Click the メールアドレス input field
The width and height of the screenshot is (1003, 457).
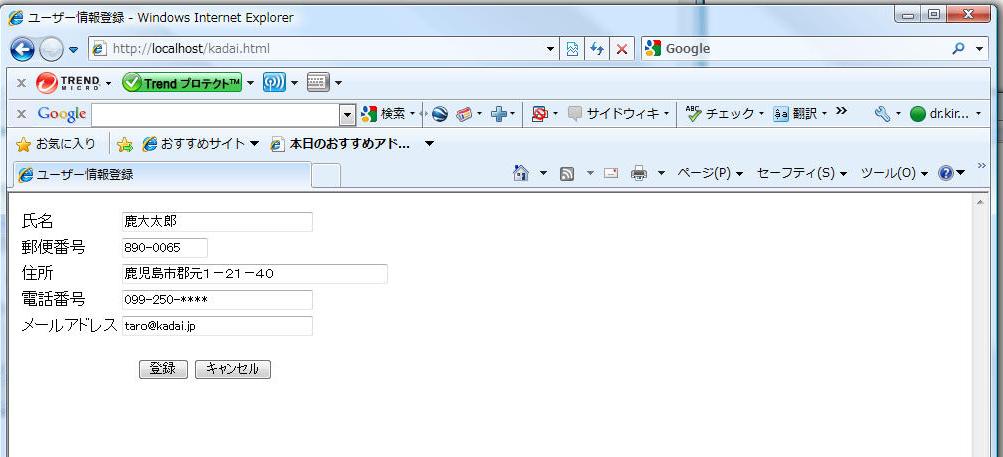tap(217, 326)
